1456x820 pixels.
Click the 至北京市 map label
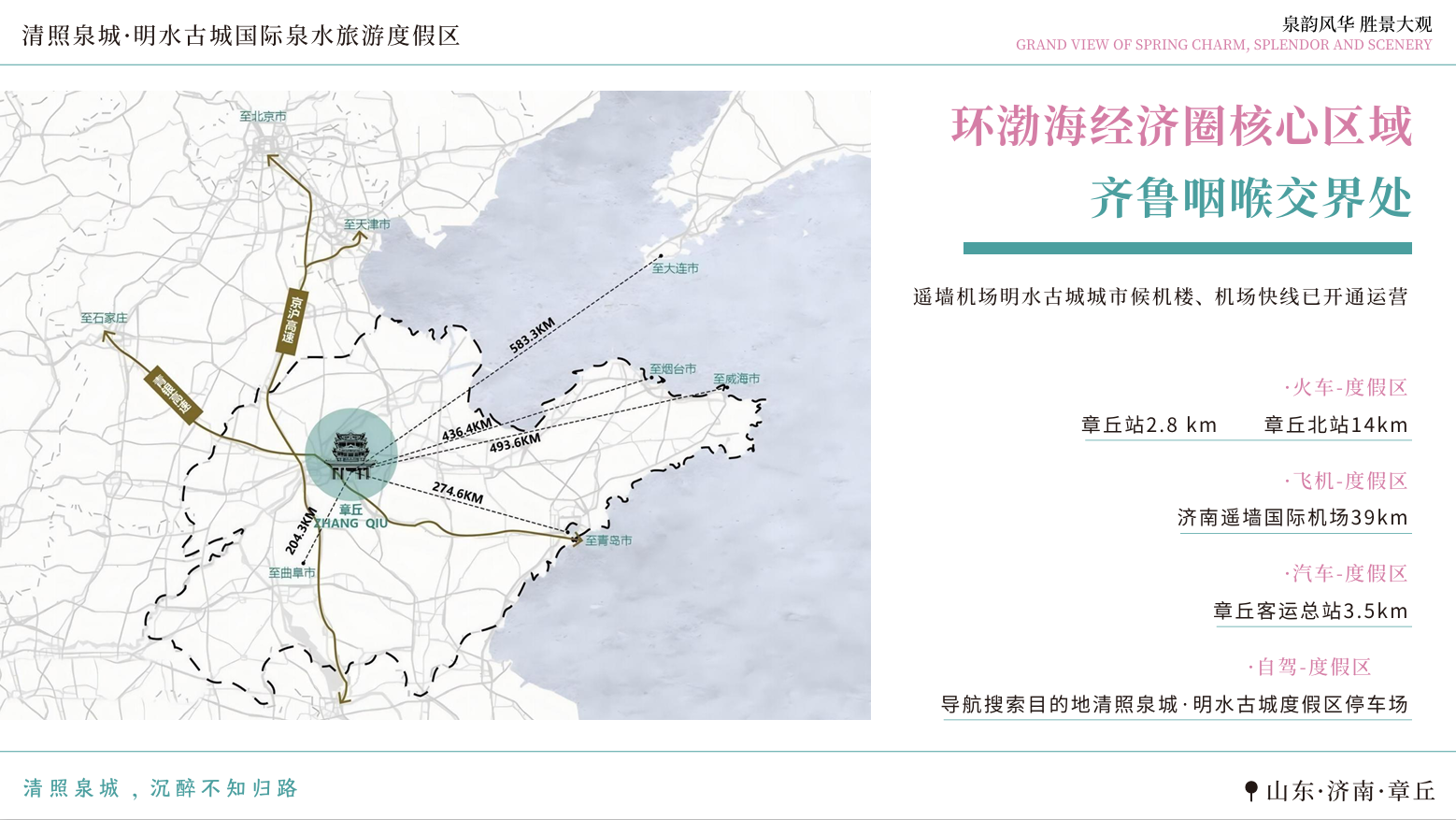pyautogui.click(x=263, y=117)
